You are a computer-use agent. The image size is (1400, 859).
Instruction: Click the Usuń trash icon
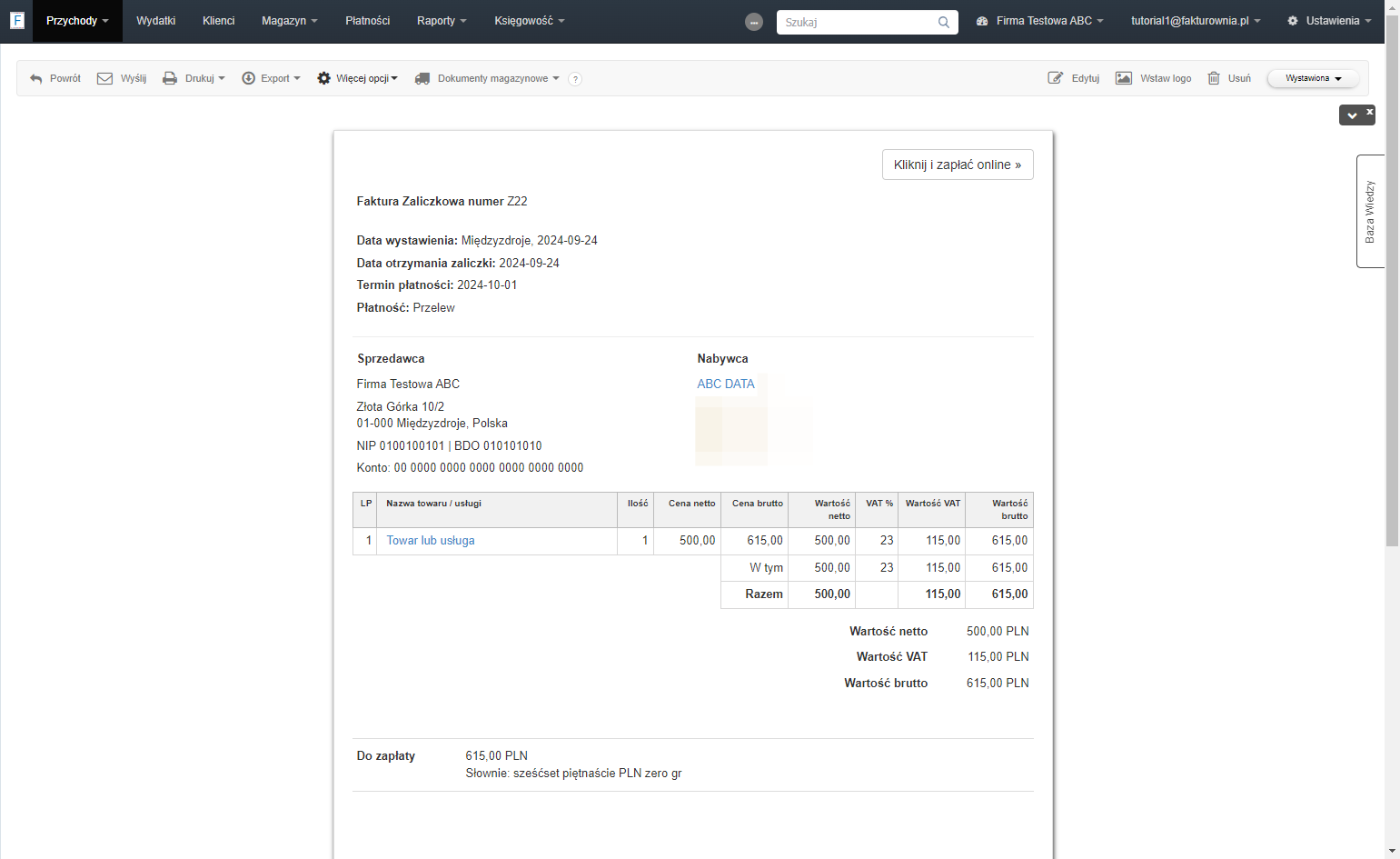coord(1214,78)
